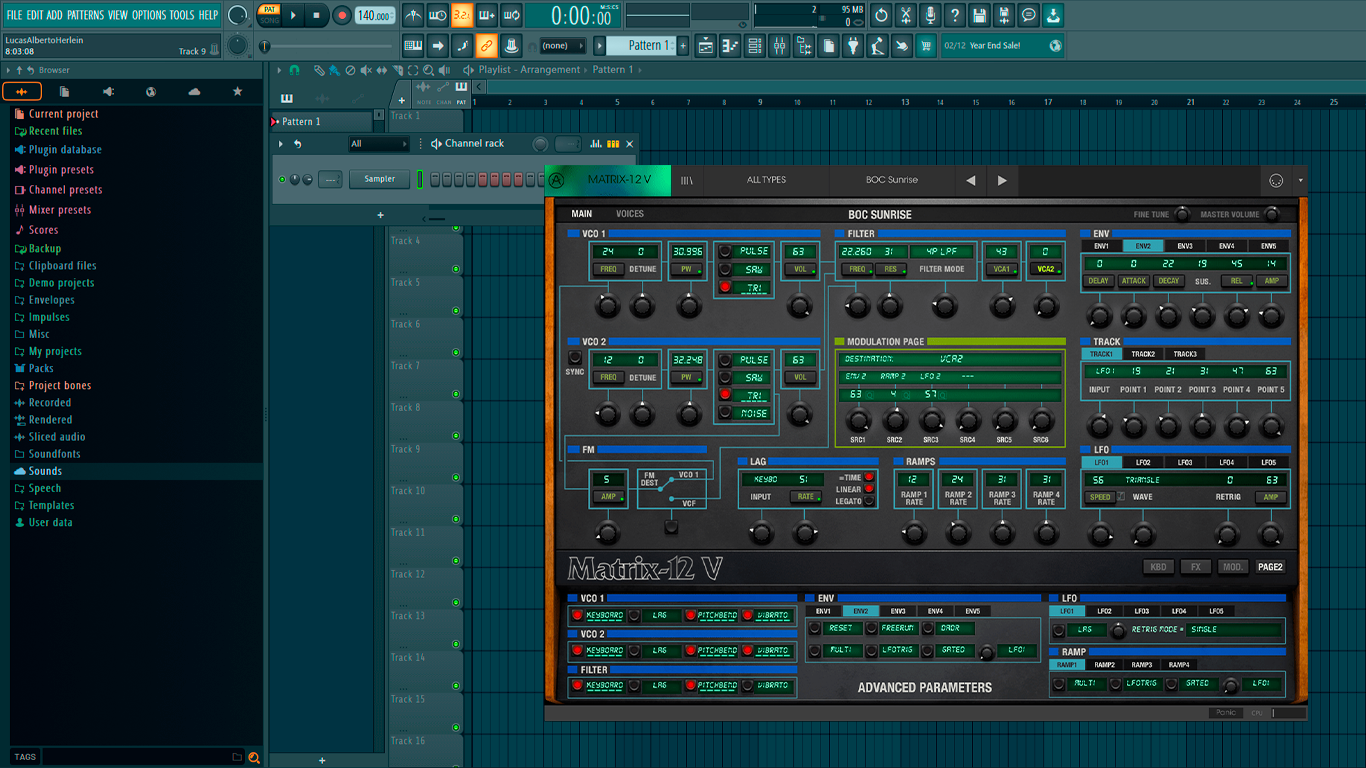Click the Channel rack step sequencer icon
Screen dimensions: 1366x768
613,144
